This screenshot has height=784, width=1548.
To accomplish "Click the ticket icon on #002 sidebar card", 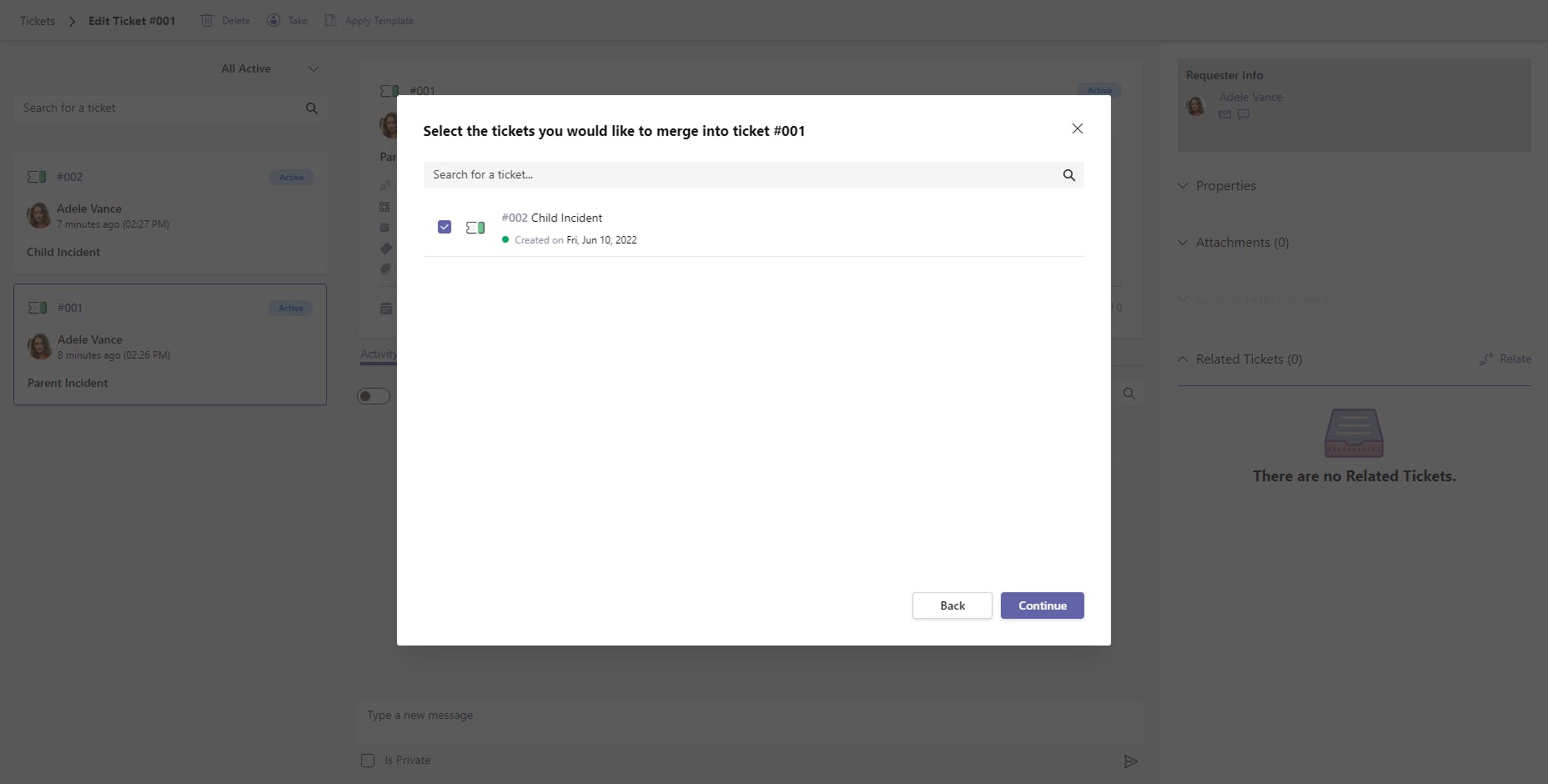I will pos(37,177).
